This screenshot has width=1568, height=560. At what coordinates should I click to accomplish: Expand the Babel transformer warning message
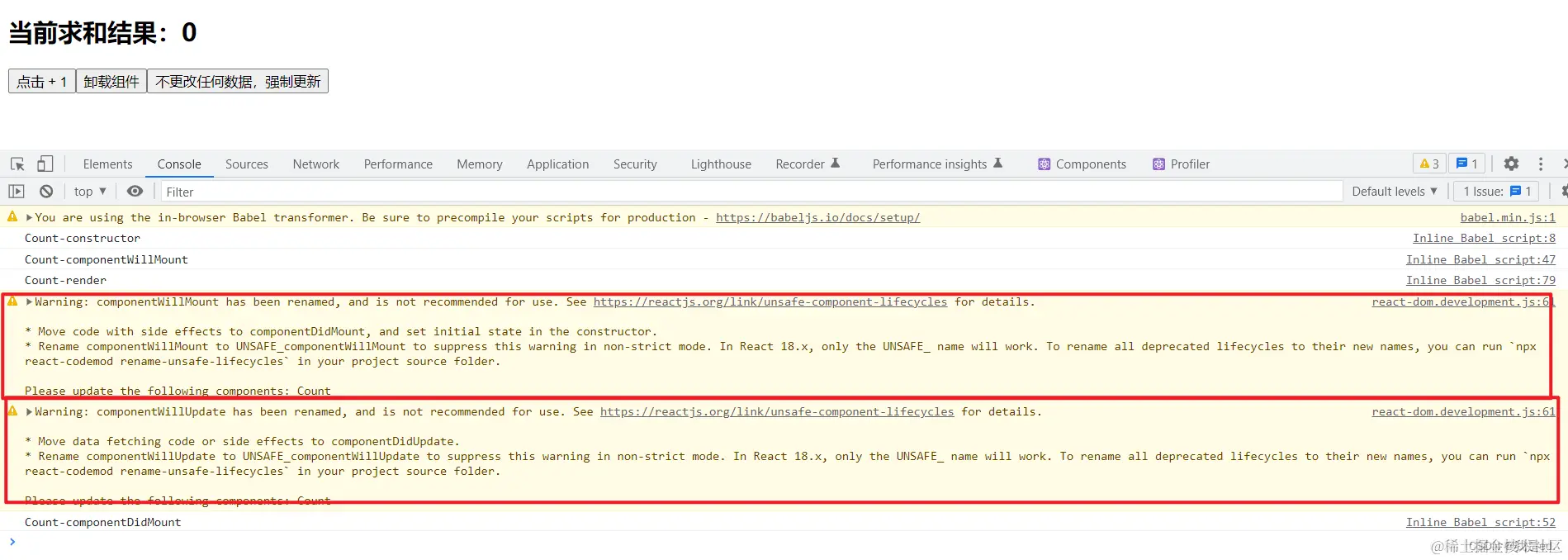coord(29,217)
